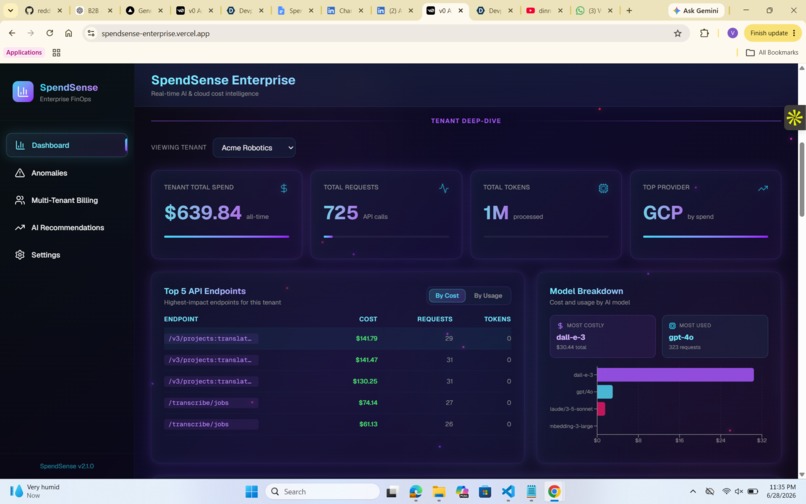
Task: Click the browser forward arrow
Action: 30,33
